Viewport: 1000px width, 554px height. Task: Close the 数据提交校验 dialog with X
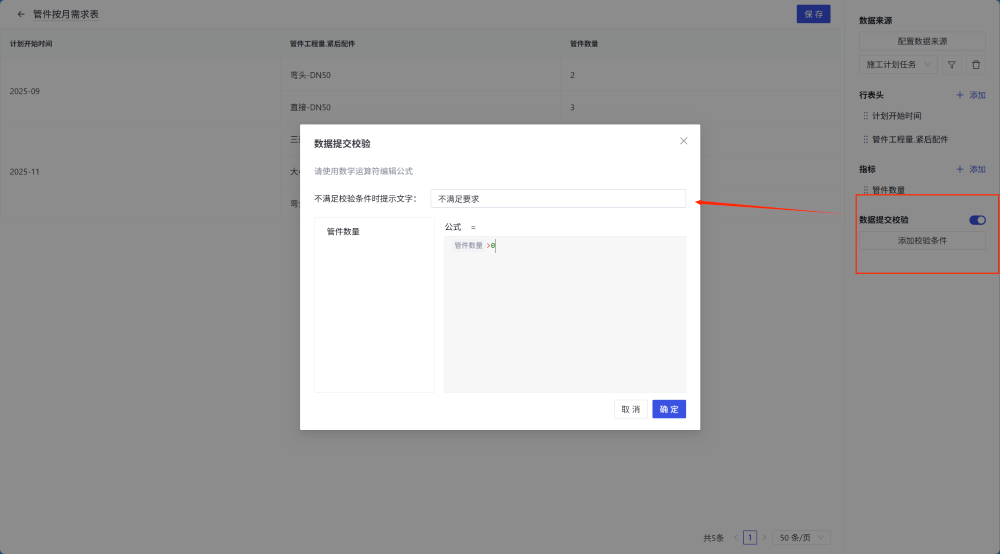point(684,141)
